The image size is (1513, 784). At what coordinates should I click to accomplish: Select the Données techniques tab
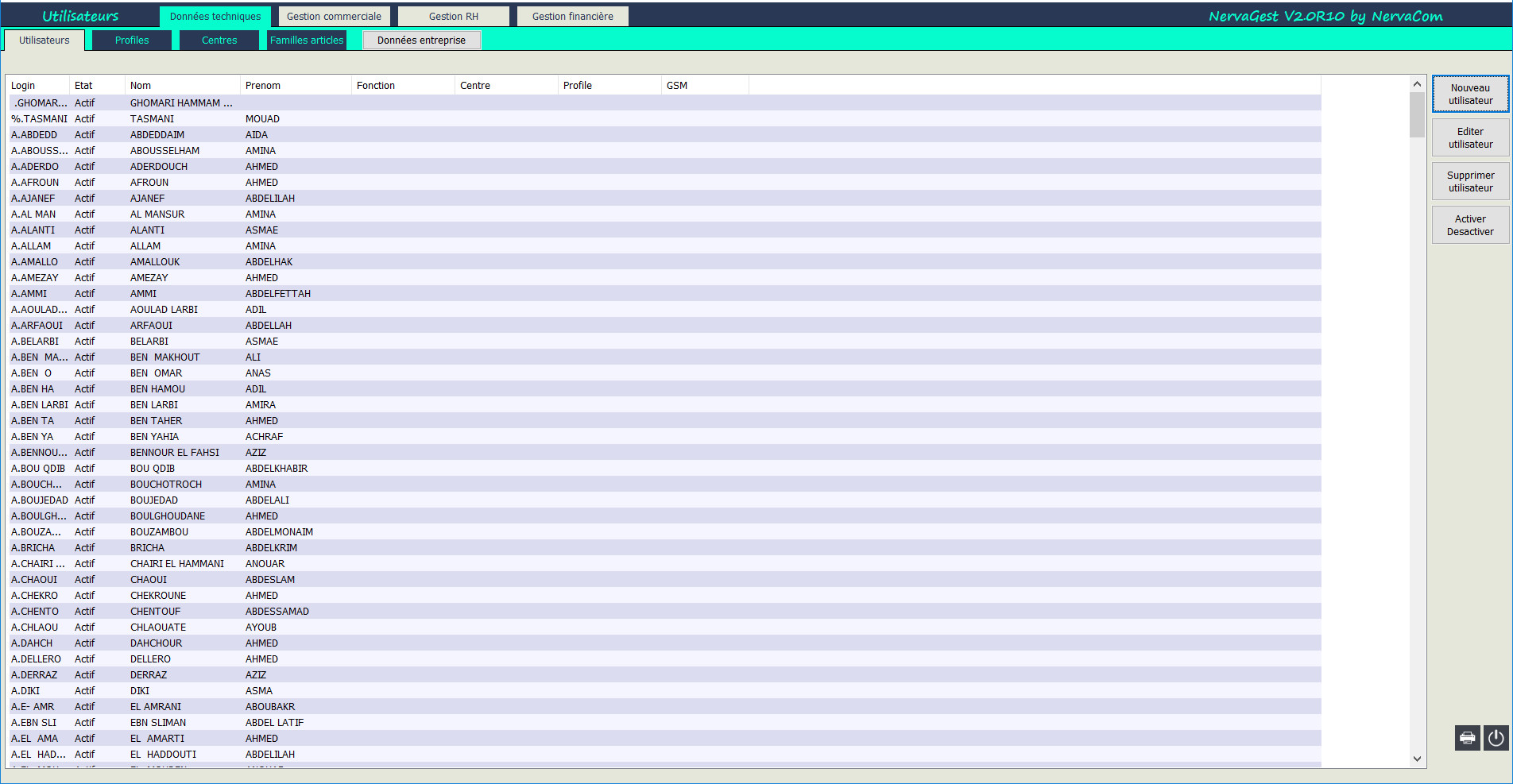click(x=215, y=17)
